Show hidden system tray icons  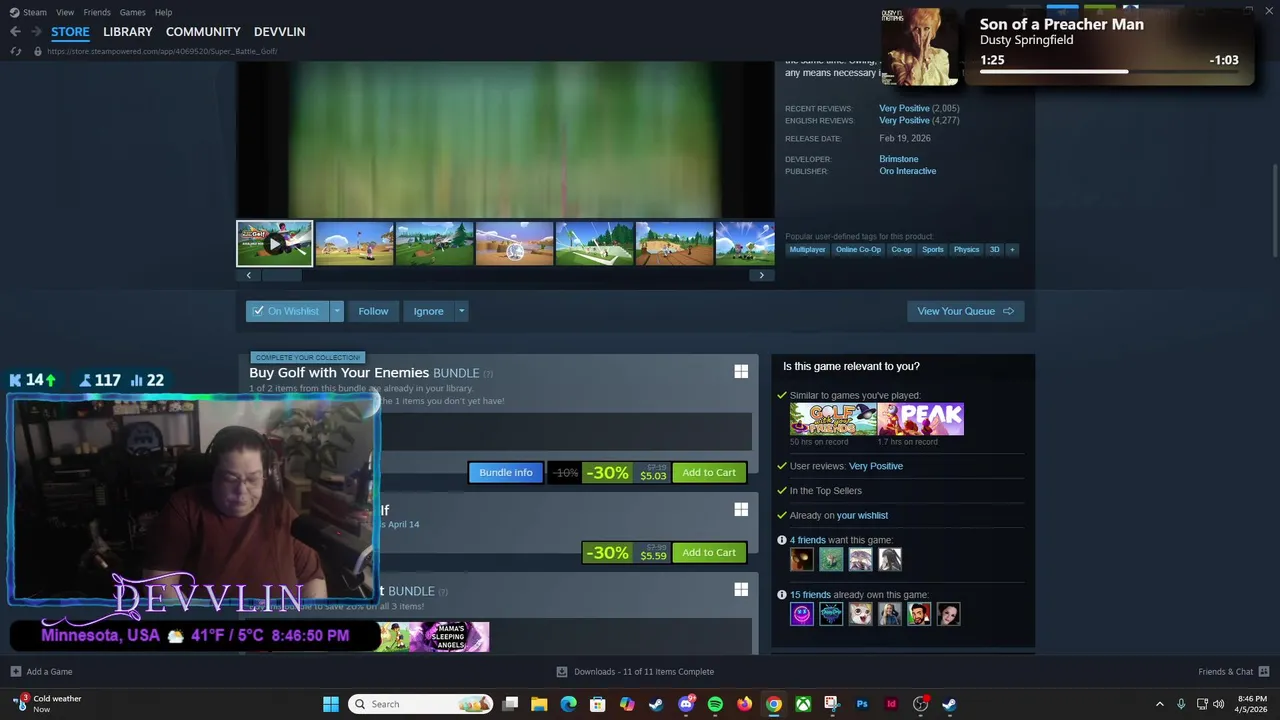point(1160,704)
